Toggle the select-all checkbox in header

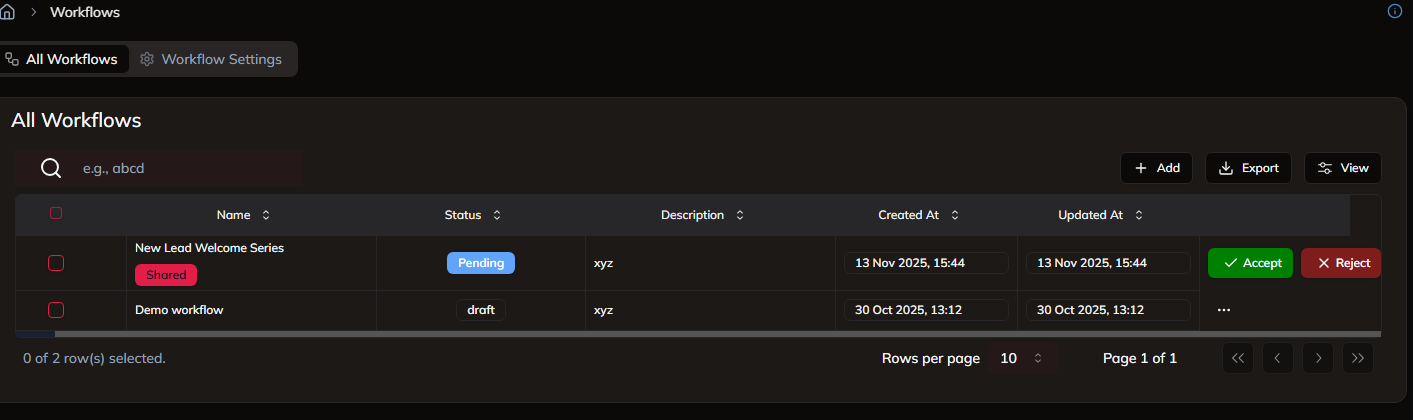[x=56, y=213]
